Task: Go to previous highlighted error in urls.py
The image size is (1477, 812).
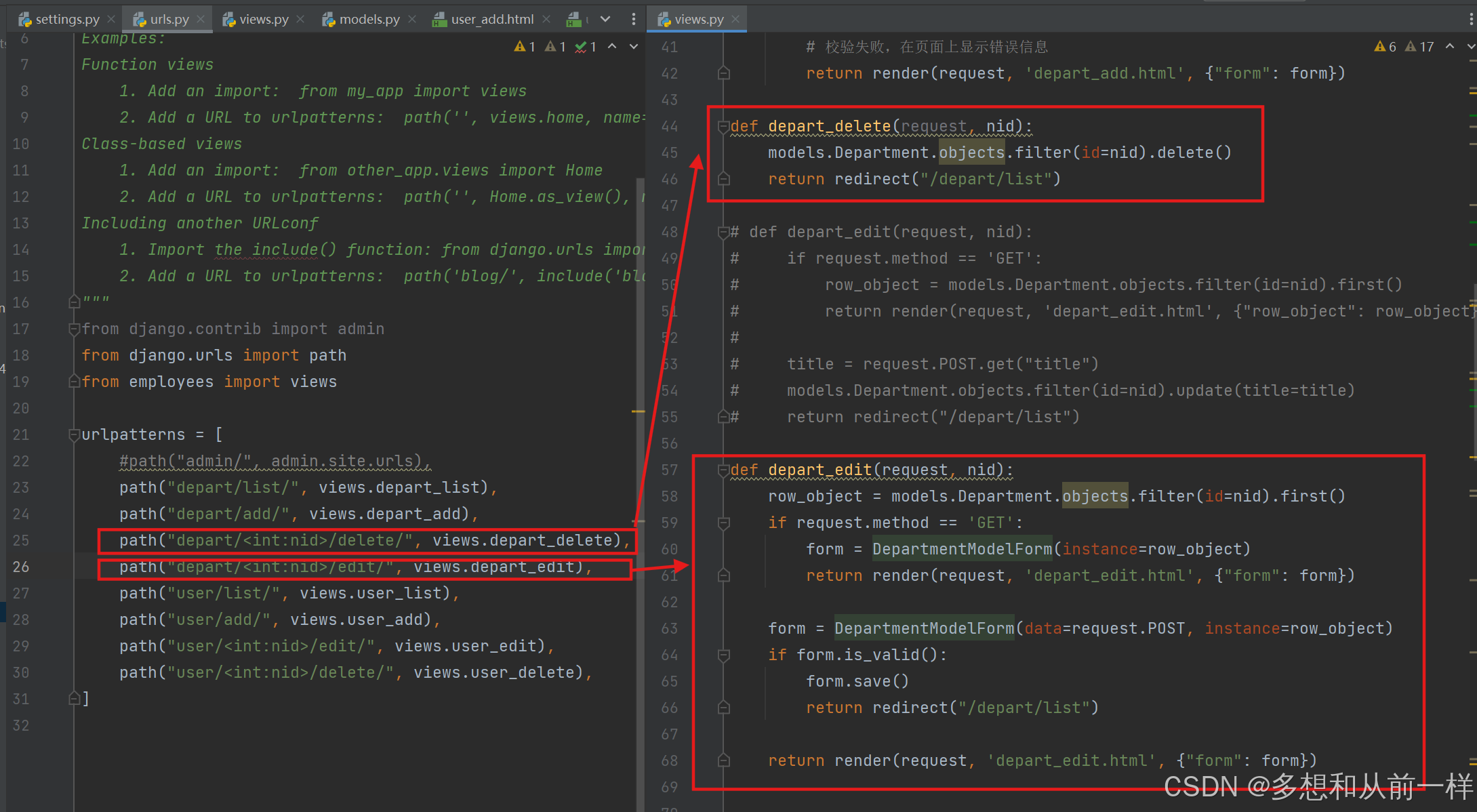Action: coord(612,46)
